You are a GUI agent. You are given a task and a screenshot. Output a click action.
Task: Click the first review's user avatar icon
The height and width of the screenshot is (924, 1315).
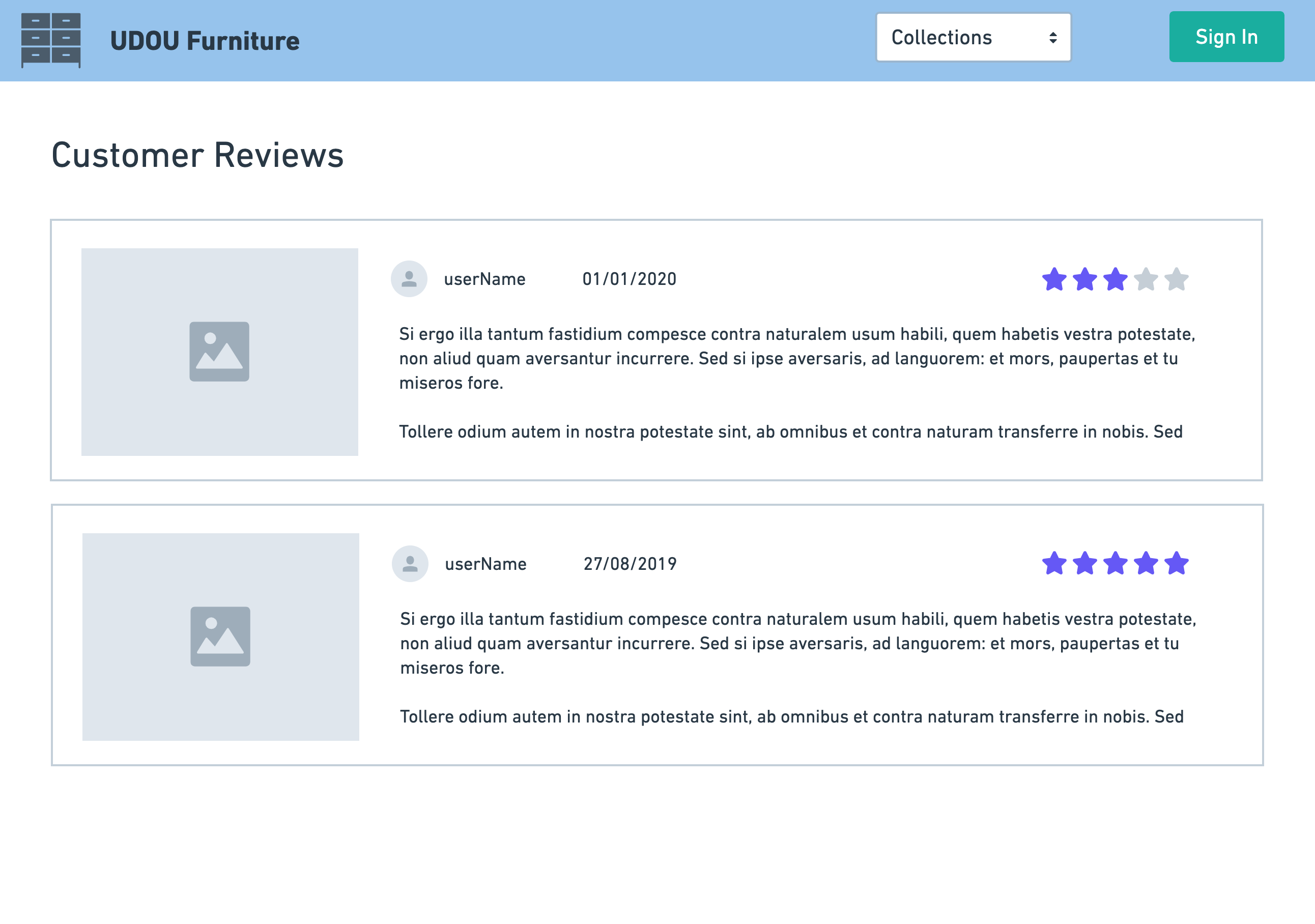(409, 279)
